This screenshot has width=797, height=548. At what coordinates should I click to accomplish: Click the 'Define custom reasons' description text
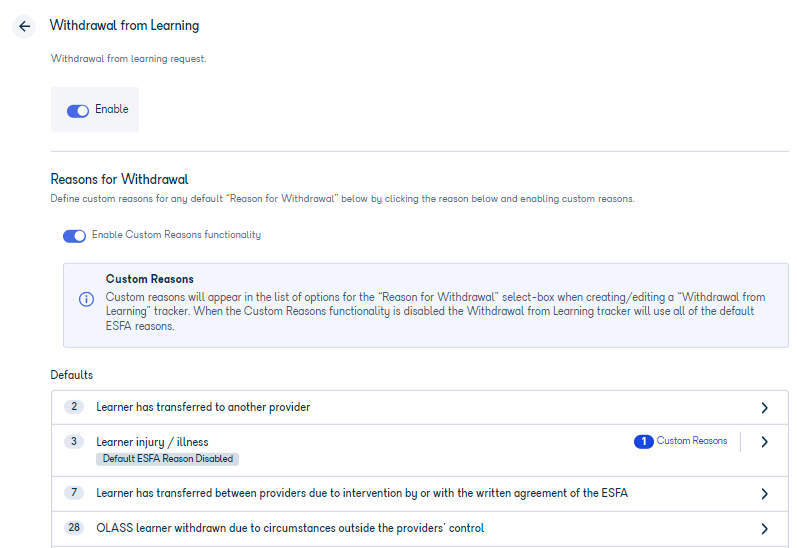[x=342, y=199]
